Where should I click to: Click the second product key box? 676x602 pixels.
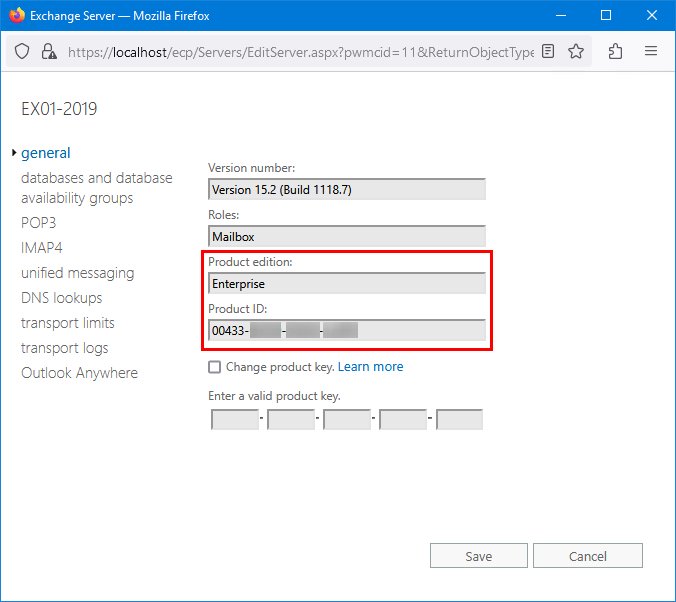pyautogui.click(x=291, y=419)
